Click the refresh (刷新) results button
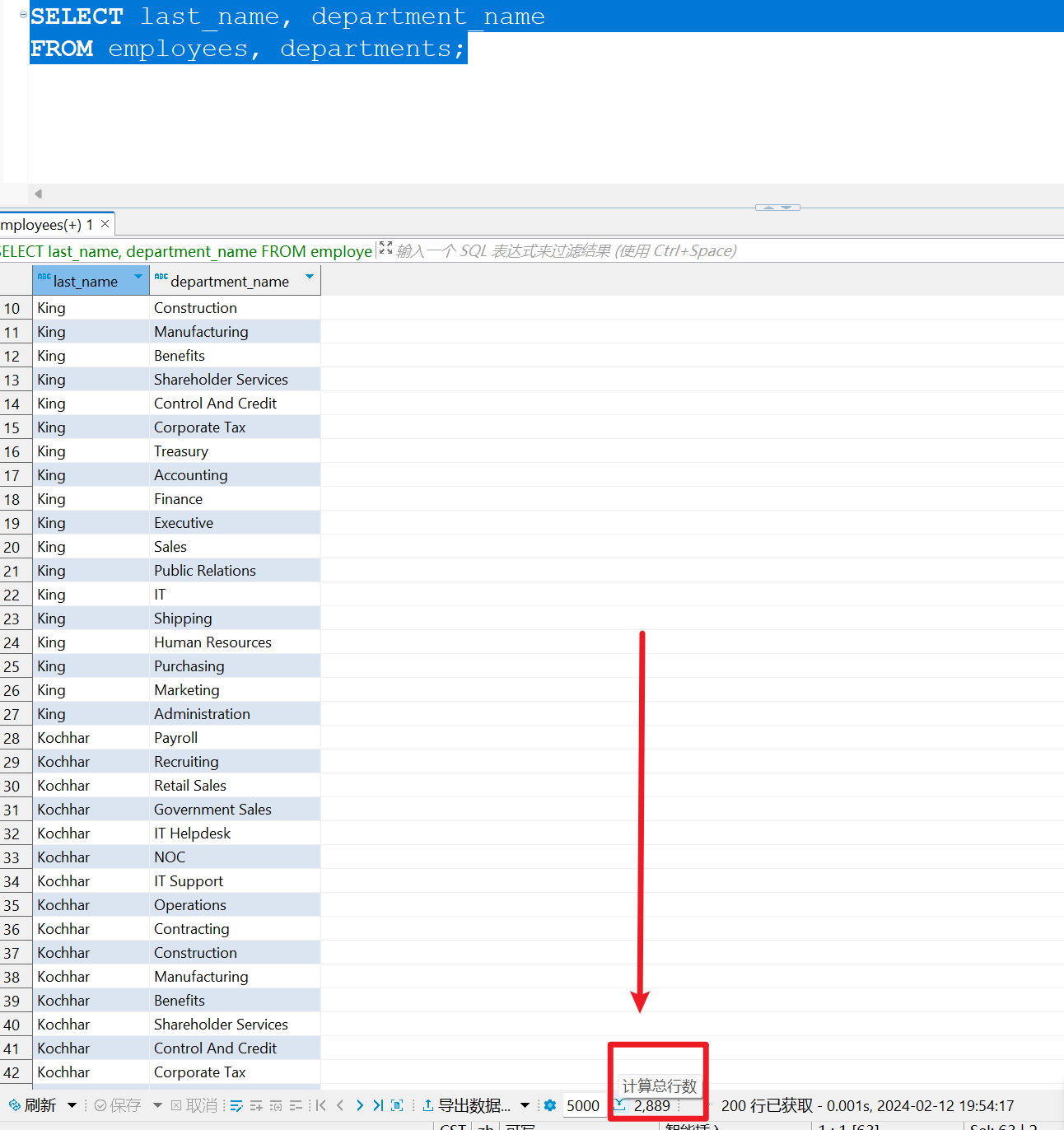The height and width of the screenshot is (1130, 1064). click(33, 1105)
